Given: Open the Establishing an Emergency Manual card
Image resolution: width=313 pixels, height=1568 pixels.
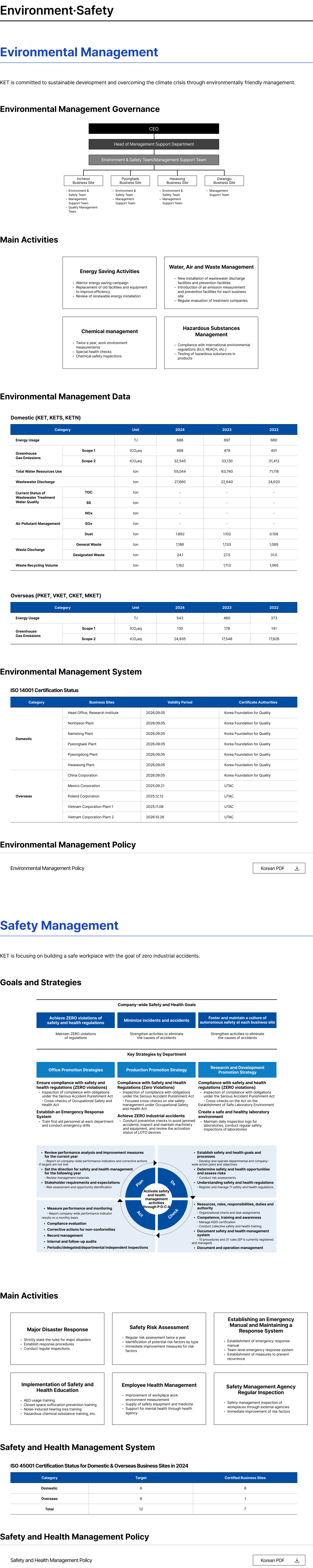Looking at the screenshot, I should [x=261, y=1338].
